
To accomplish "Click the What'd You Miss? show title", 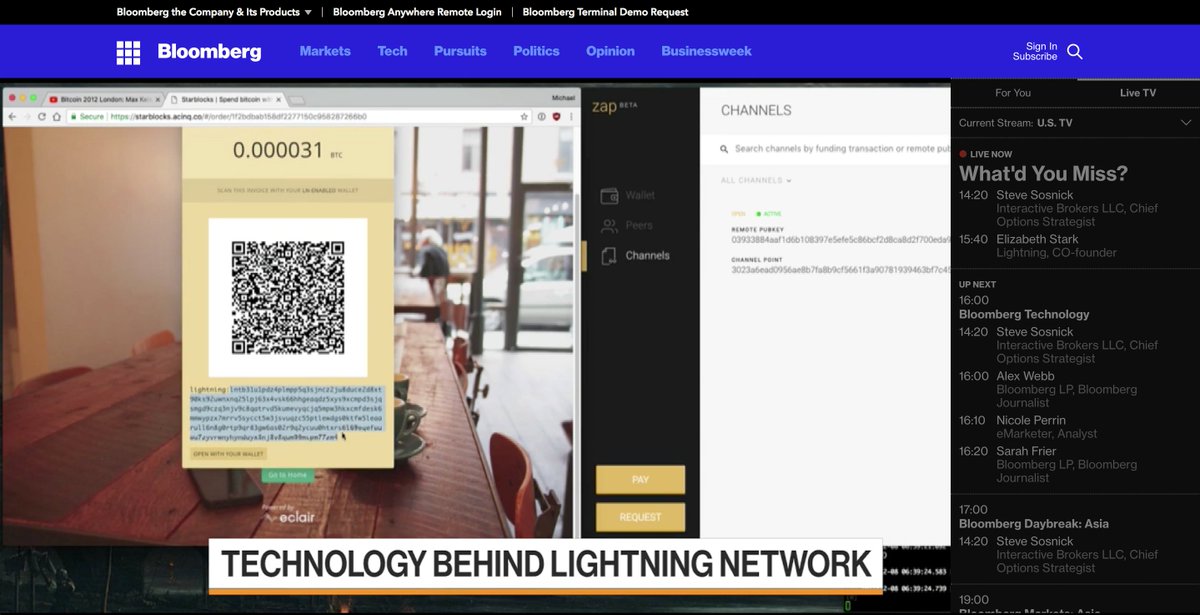I will pyautogui.click(x=1043, y=174).
